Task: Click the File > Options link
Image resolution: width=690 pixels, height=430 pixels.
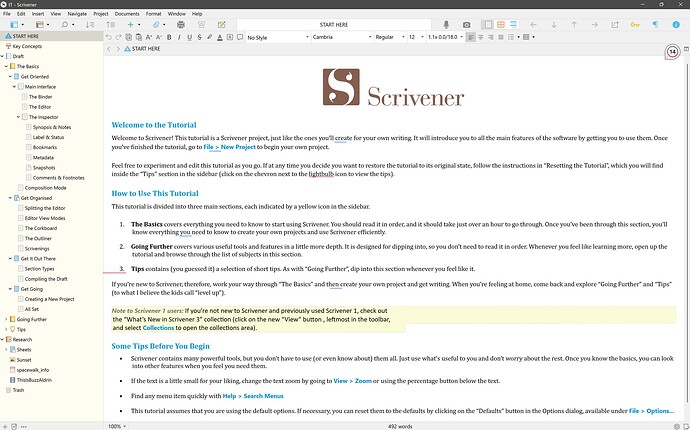Action: [x=651, y=411]
